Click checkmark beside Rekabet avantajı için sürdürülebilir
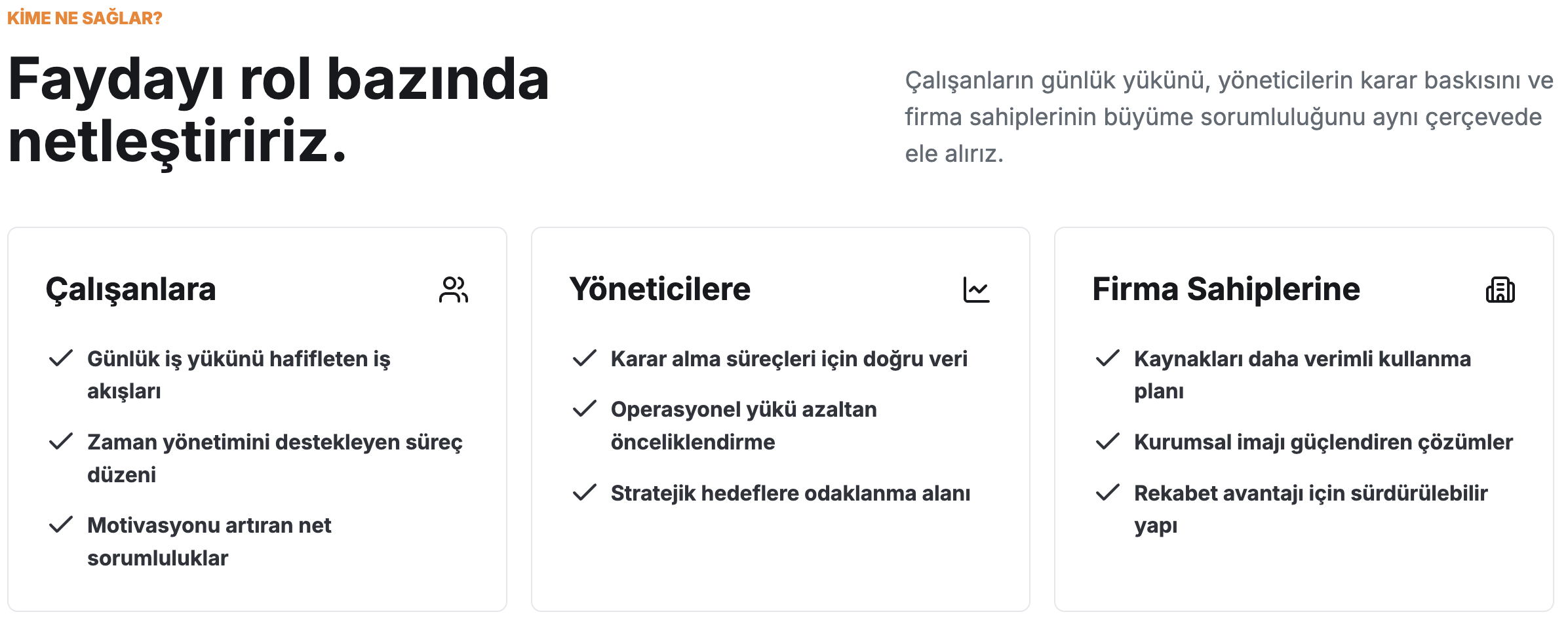The image size is (1568, 629). pyautogui.click(x=1108, y=493)
